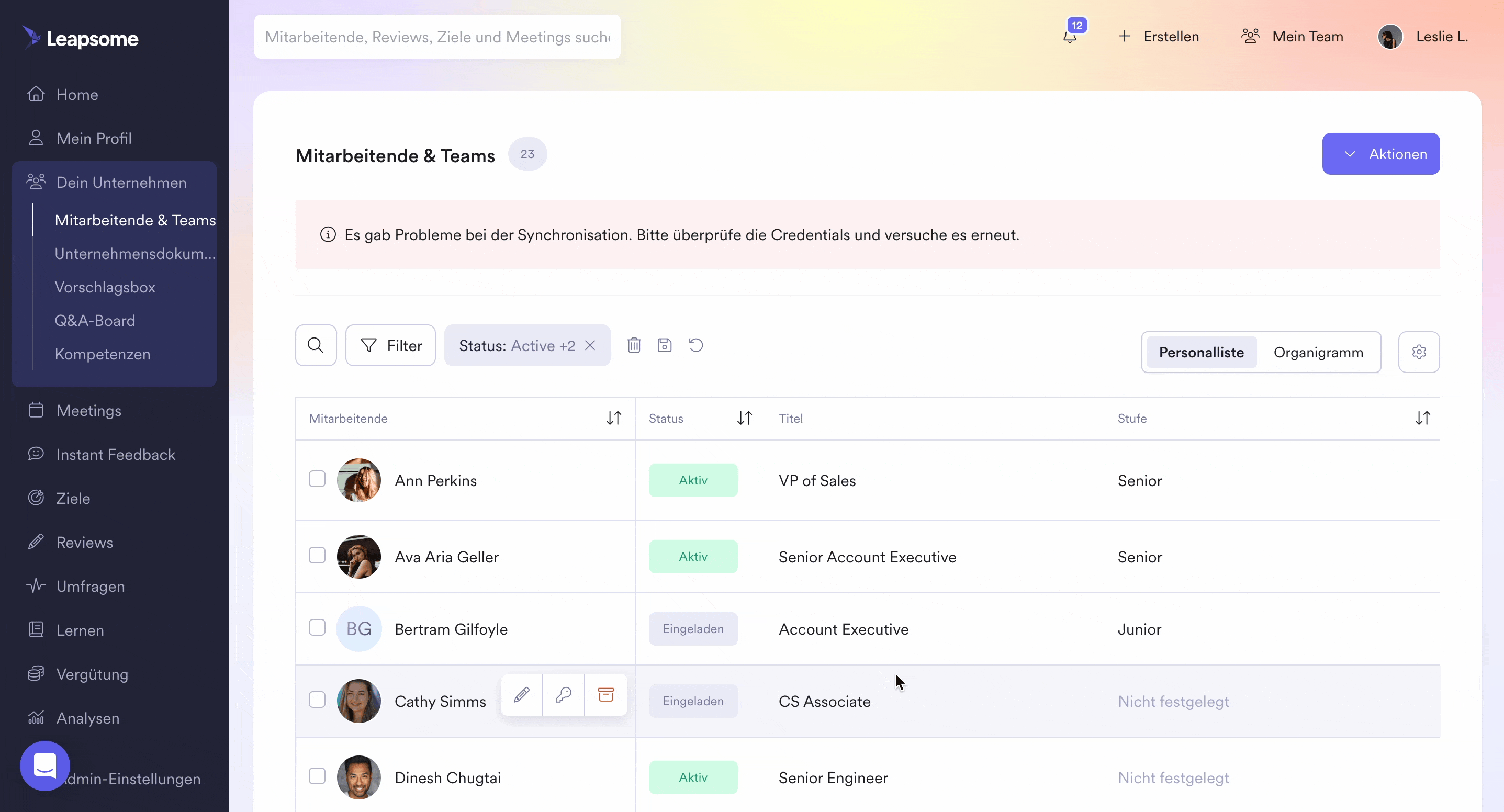1504x812 pixels.
Task: Click Leslie L. profile avatar
Action: [1390, 37]
